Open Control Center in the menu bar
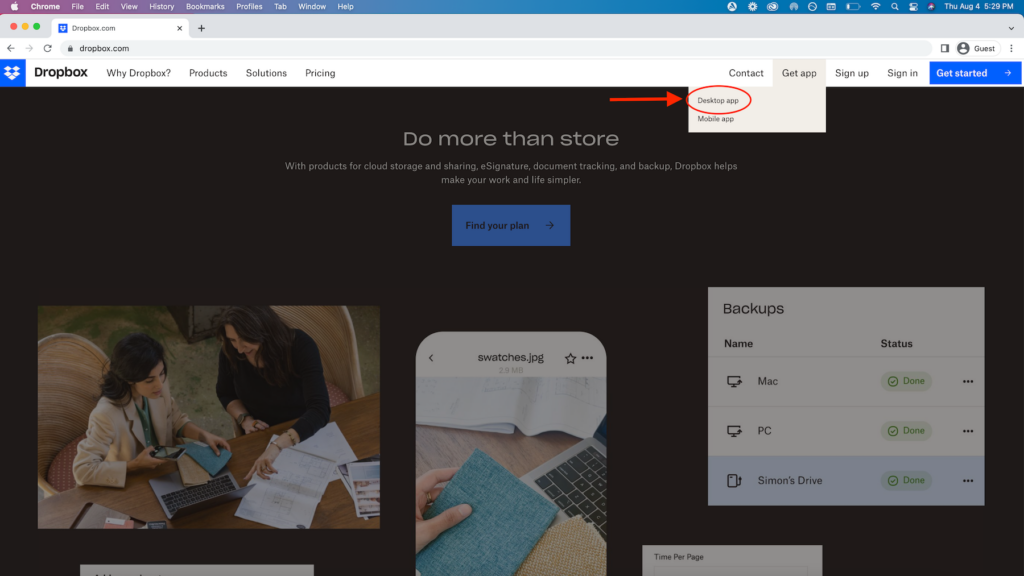 pyautogui.click(x=913, y=7)
